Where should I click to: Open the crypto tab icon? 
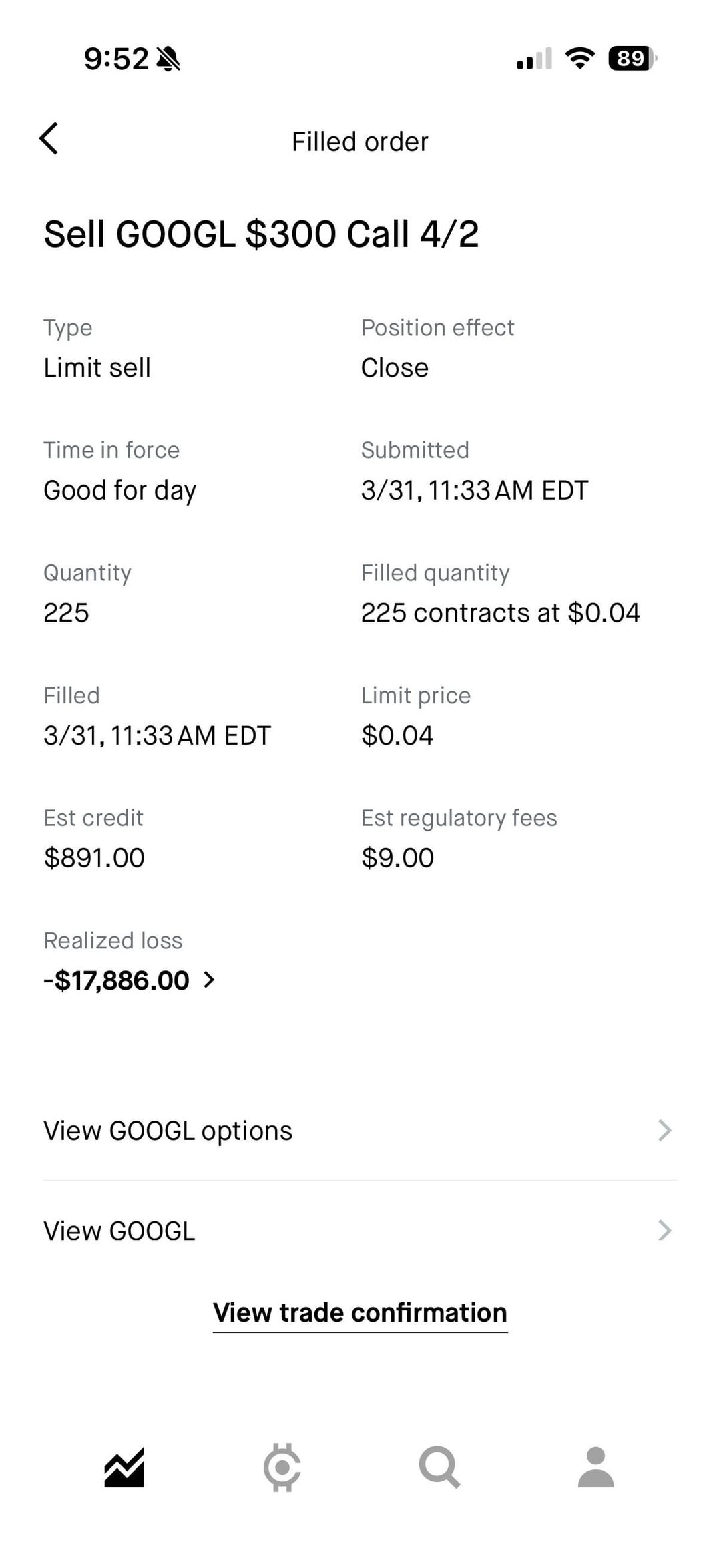282,1467
